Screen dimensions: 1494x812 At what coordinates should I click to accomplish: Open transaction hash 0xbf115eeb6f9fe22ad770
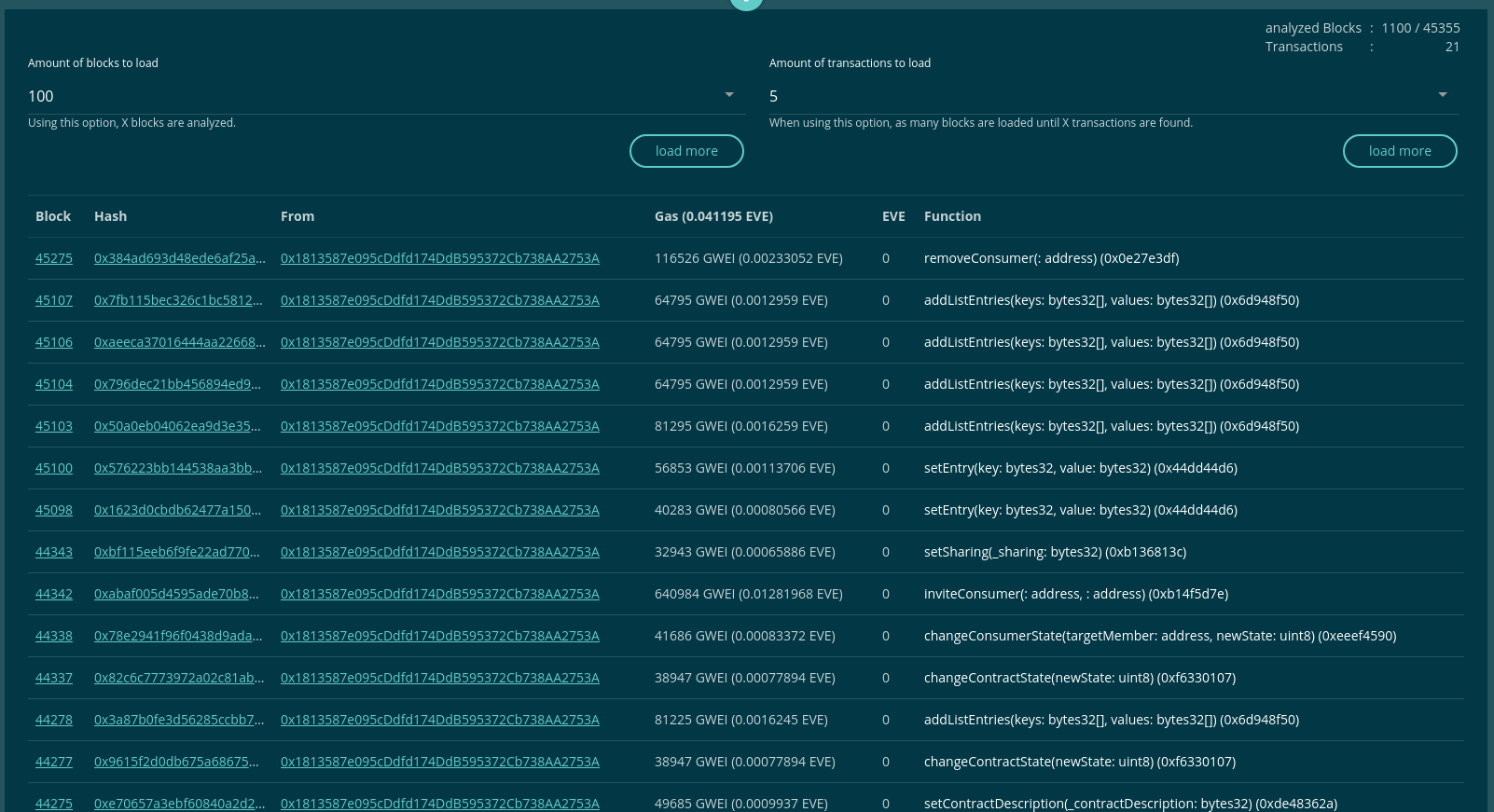point(177,552)
